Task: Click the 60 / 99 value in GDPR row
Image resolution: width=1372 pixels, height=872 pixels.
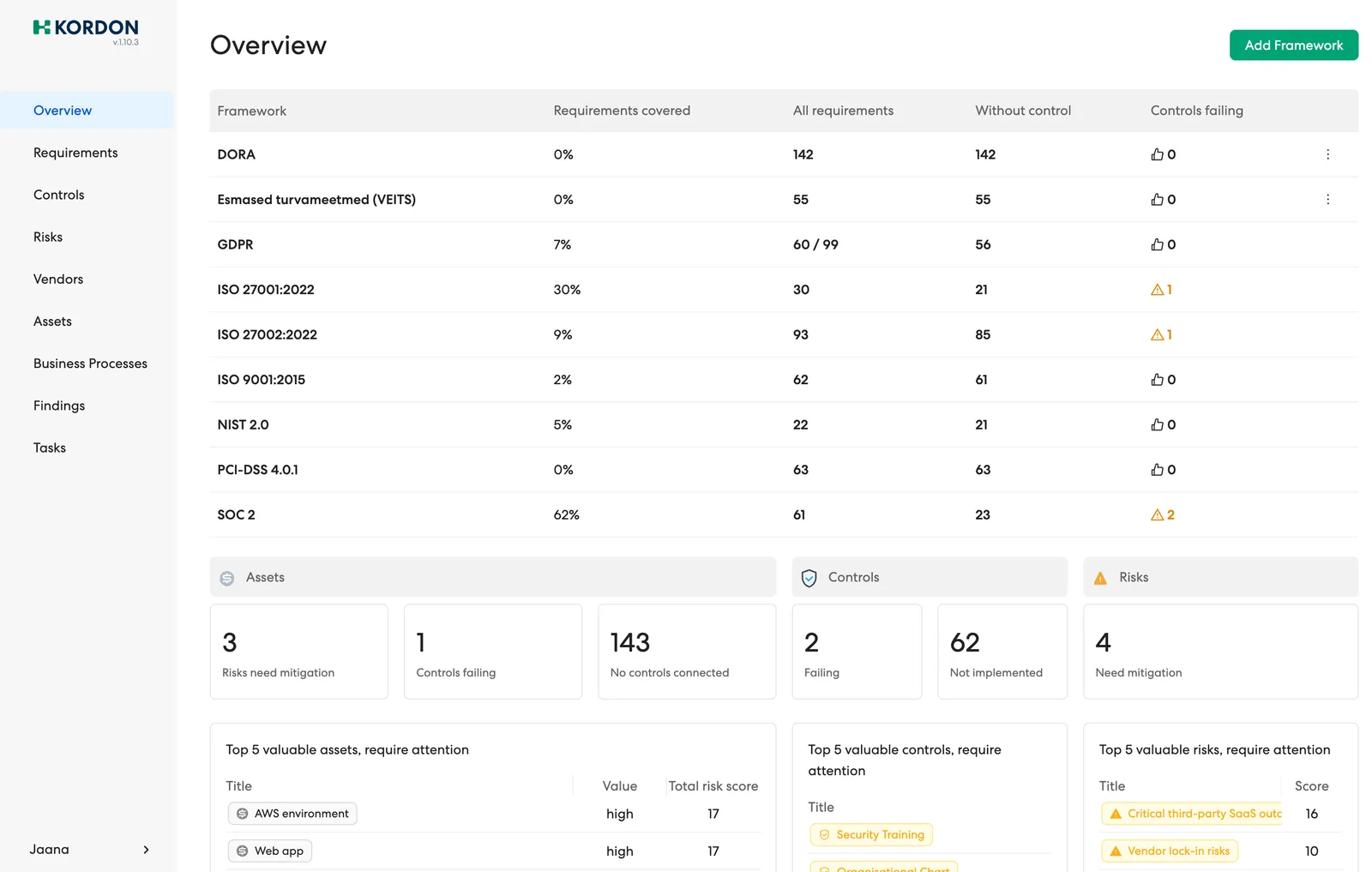Action: [815, 244]
